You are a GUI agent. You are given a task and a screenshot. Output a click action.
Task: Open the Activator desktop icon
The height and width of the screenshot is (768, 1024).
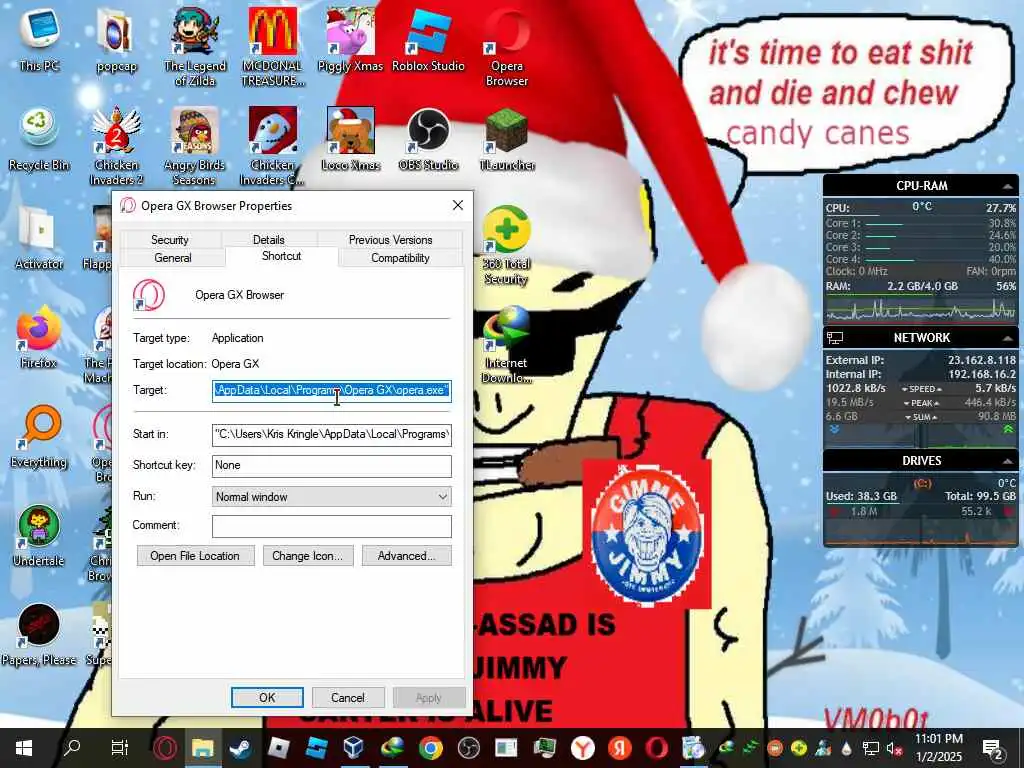click(x=39, y=238)
